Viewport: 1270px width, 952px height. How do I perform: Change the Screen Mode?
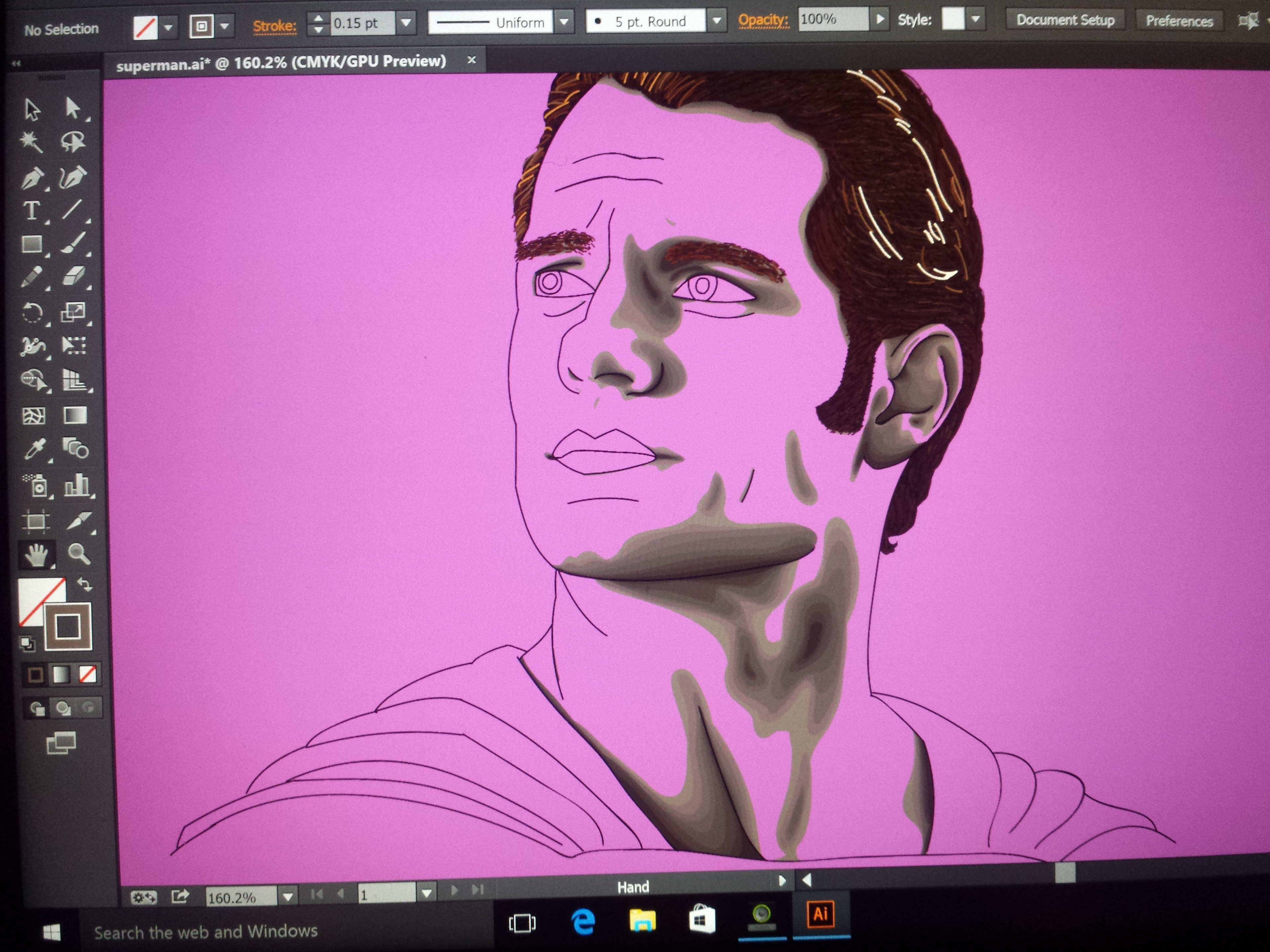point(62,743)
